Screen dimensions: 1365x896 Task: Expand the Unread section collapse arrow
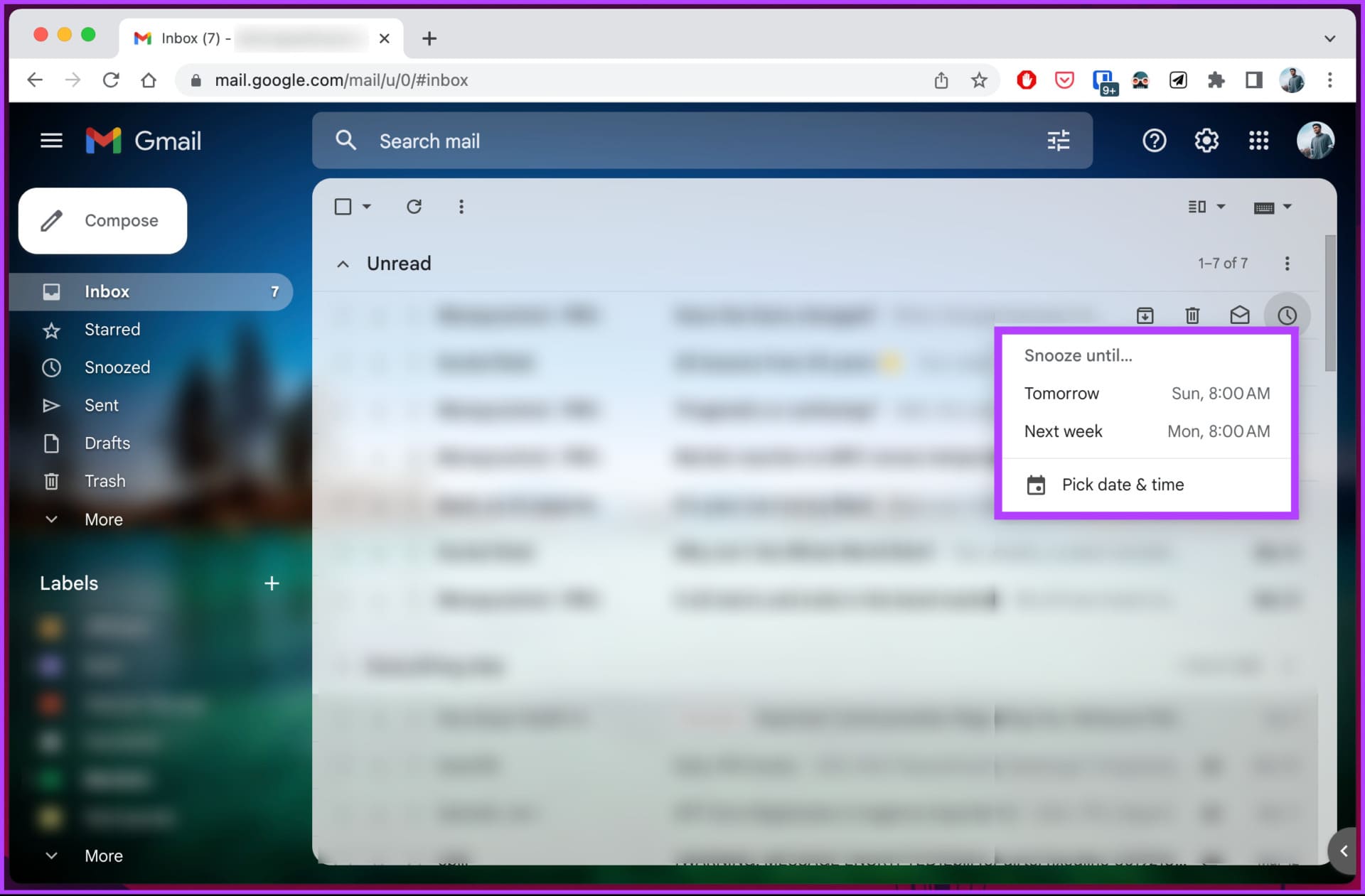pos(343,263)
